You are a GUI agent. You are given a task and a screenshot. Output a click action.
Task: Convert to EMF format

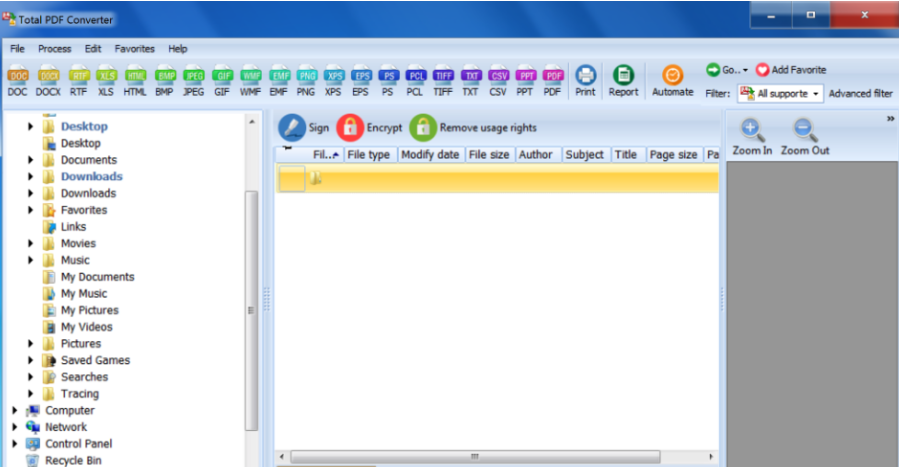click(x=279, y=81)
